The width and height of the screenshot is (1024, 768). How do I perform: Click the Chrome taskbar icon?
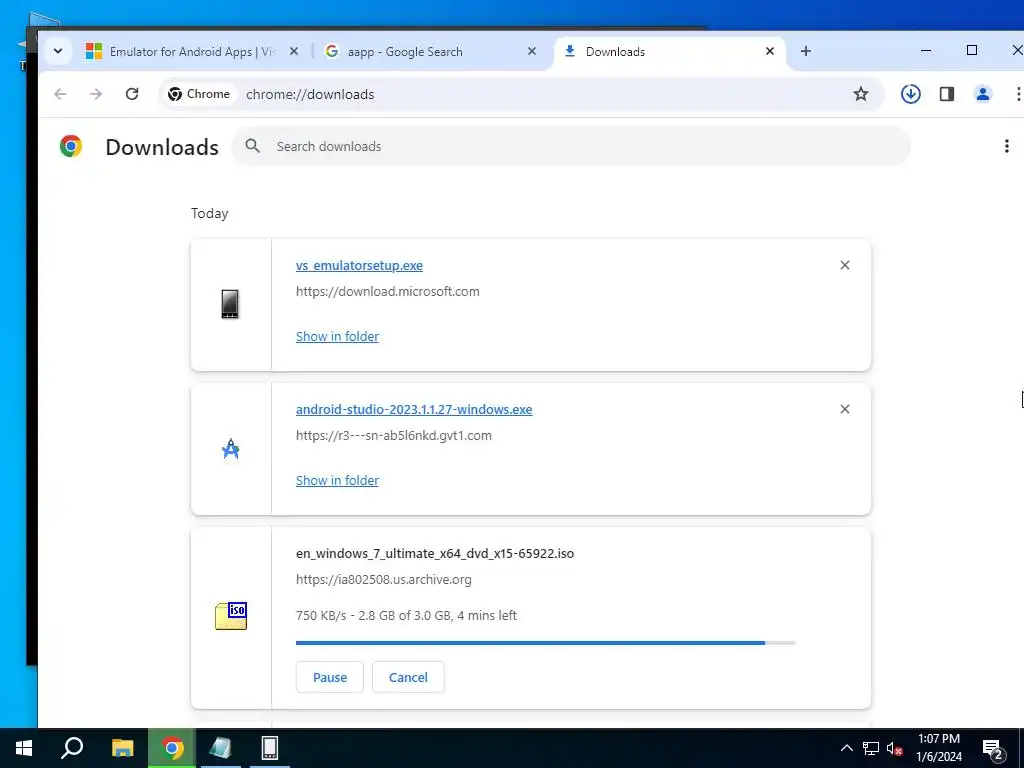coord(172,748)
